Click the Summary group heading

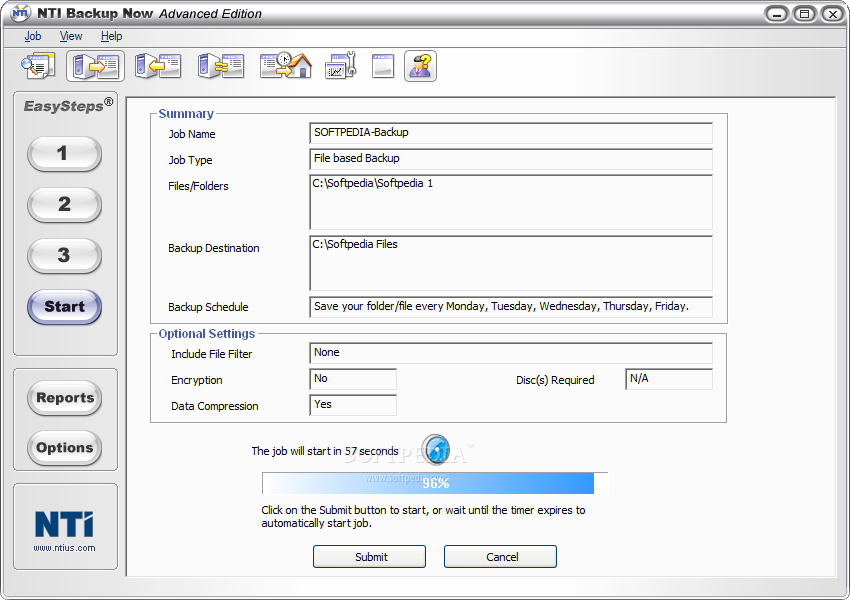[186, 113]
